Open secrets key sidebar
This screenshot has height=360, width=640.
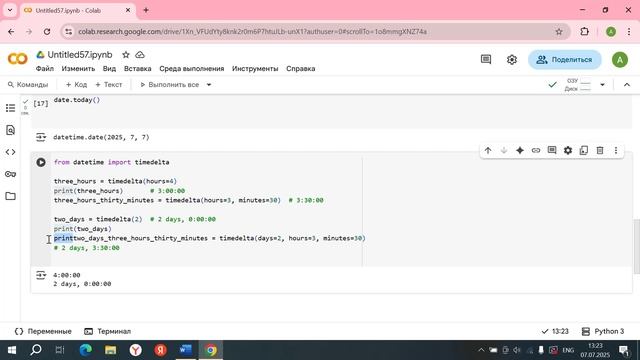11,174
